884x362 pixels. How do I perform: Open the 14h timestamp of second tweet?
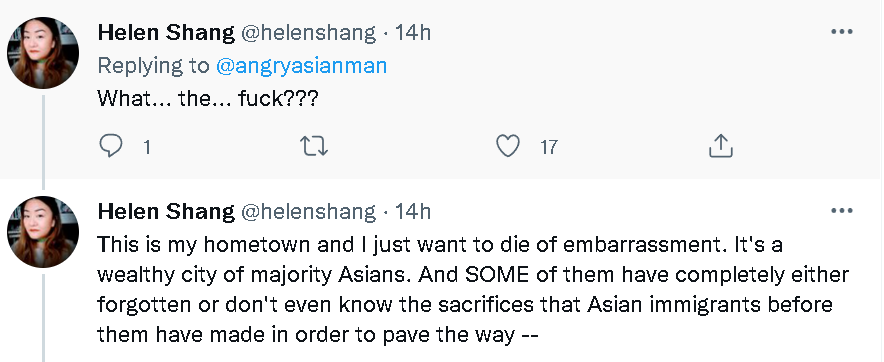coord(413,212)
